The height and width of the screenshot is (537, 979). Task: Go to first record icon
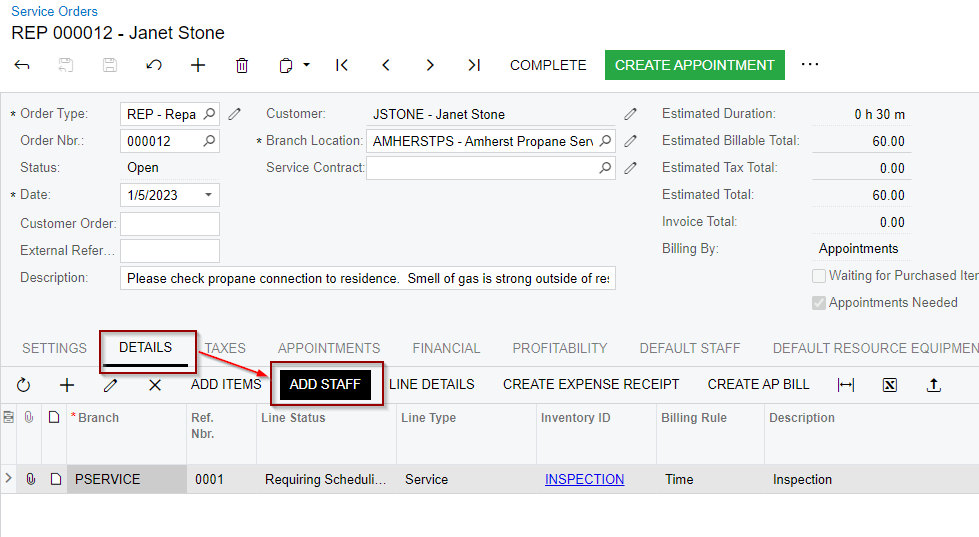point(342,65)
